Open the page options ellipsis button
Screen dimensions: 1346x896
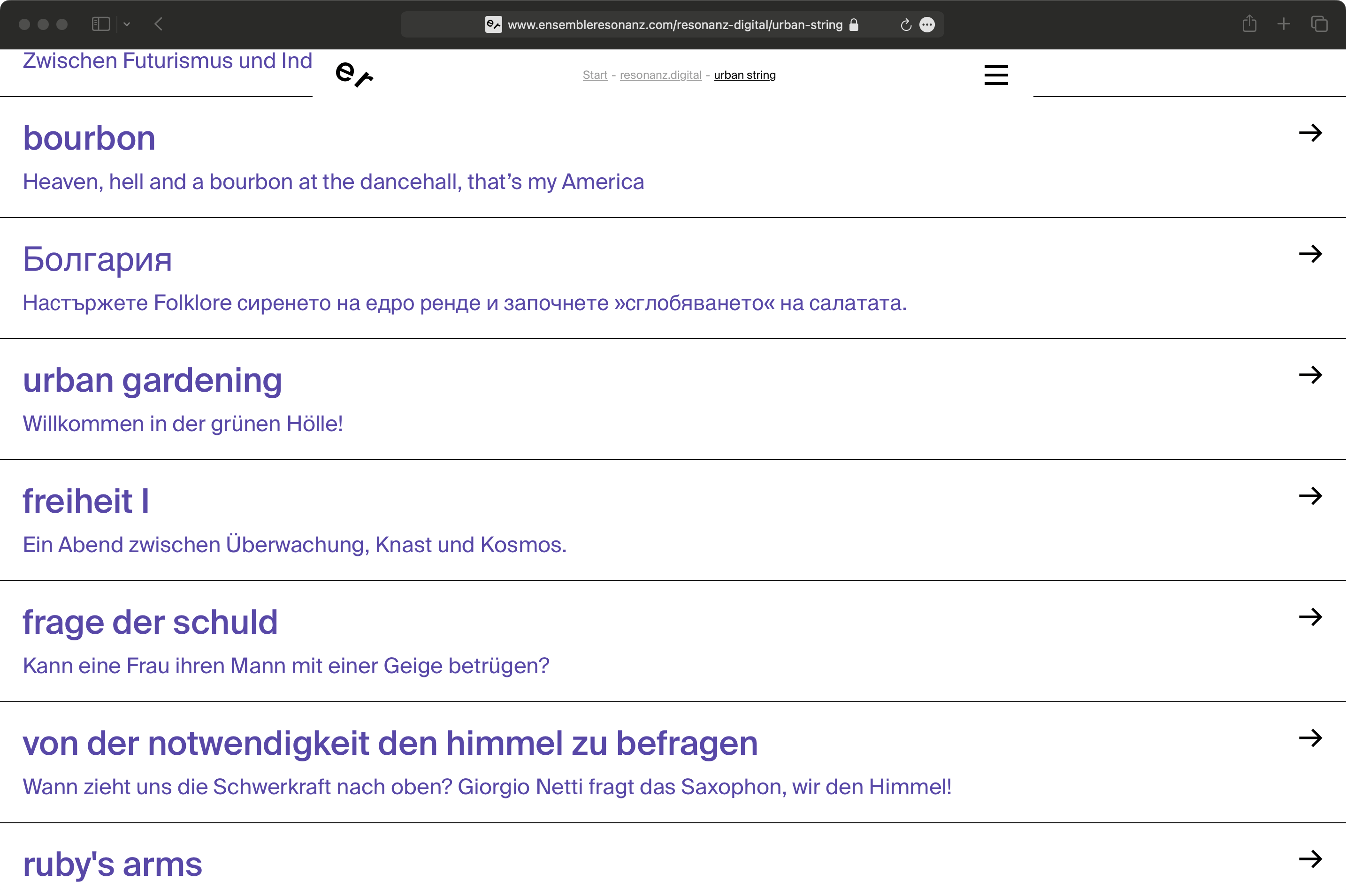pos(927,24)
